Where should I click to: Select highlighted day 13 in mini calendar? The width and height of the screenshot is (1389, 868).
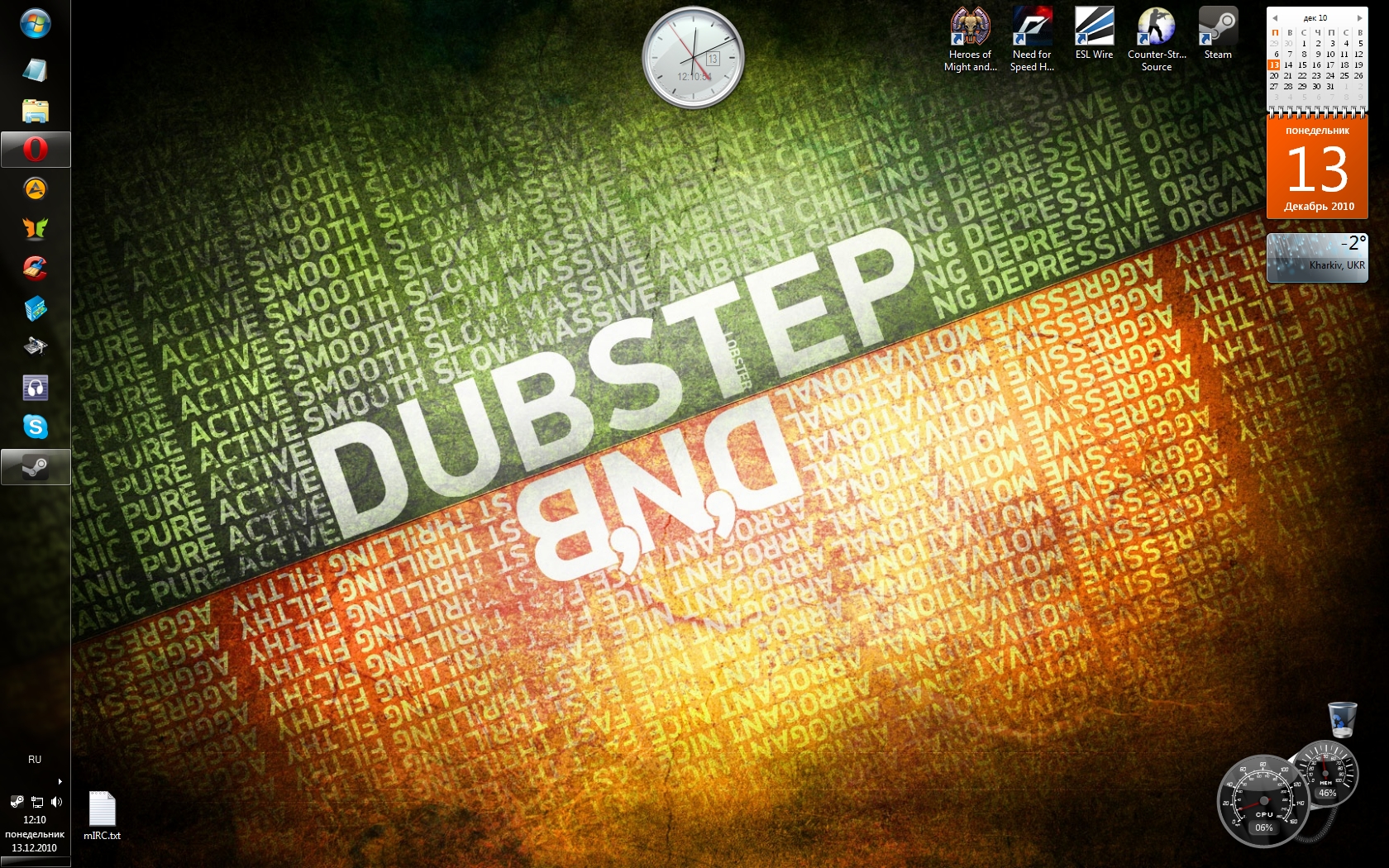tap(1274, 64)
